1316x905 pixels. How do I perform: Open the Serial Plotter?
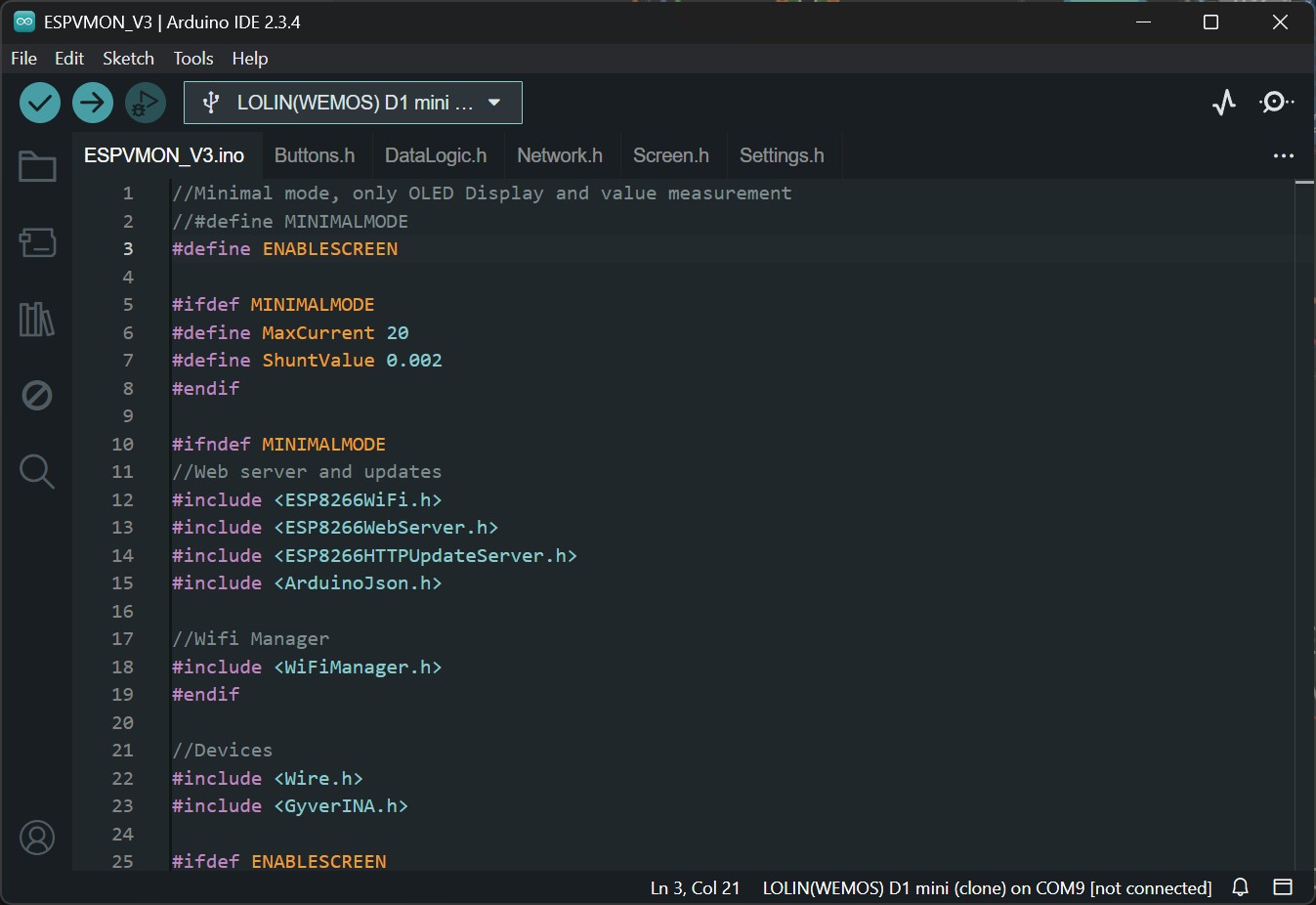[1224, 103]
